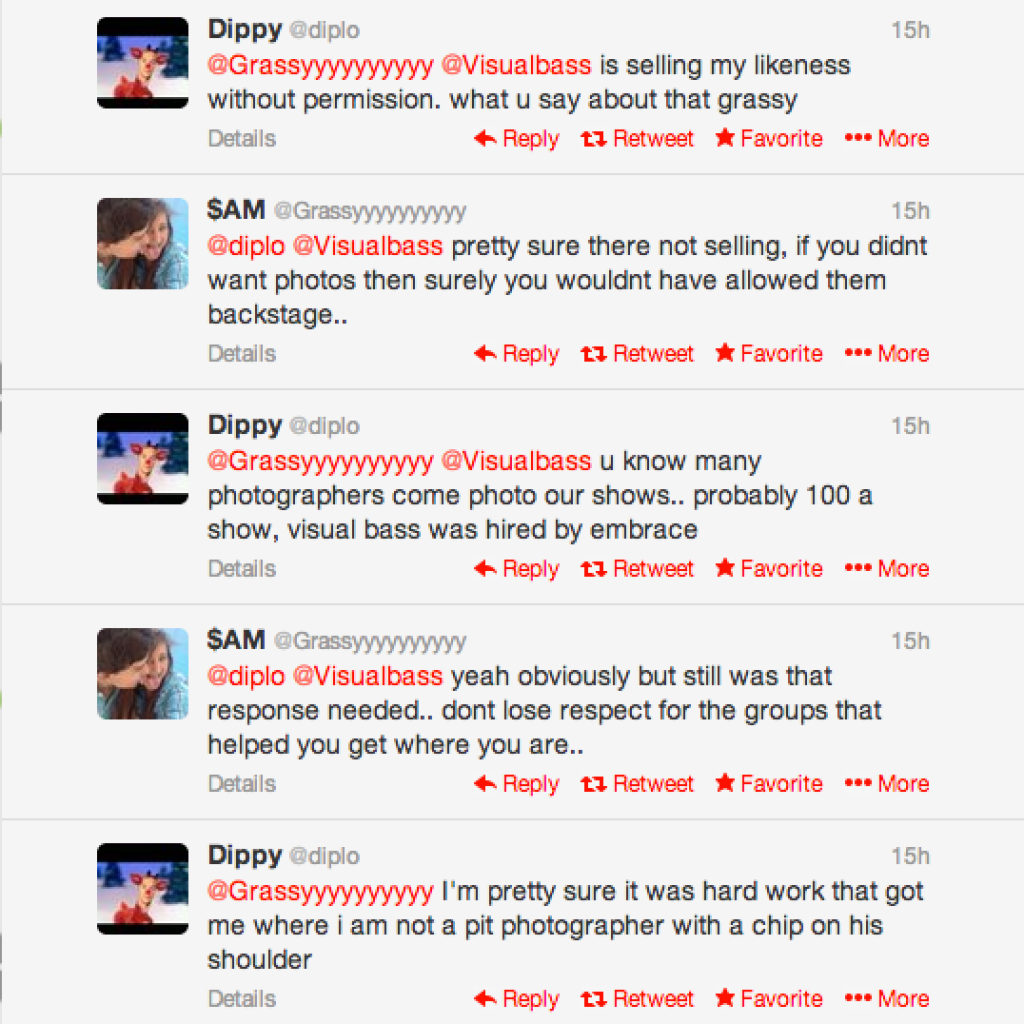
Task: Retweet Dippy's tweet about selling likeness
Action: tap(638, 139)
